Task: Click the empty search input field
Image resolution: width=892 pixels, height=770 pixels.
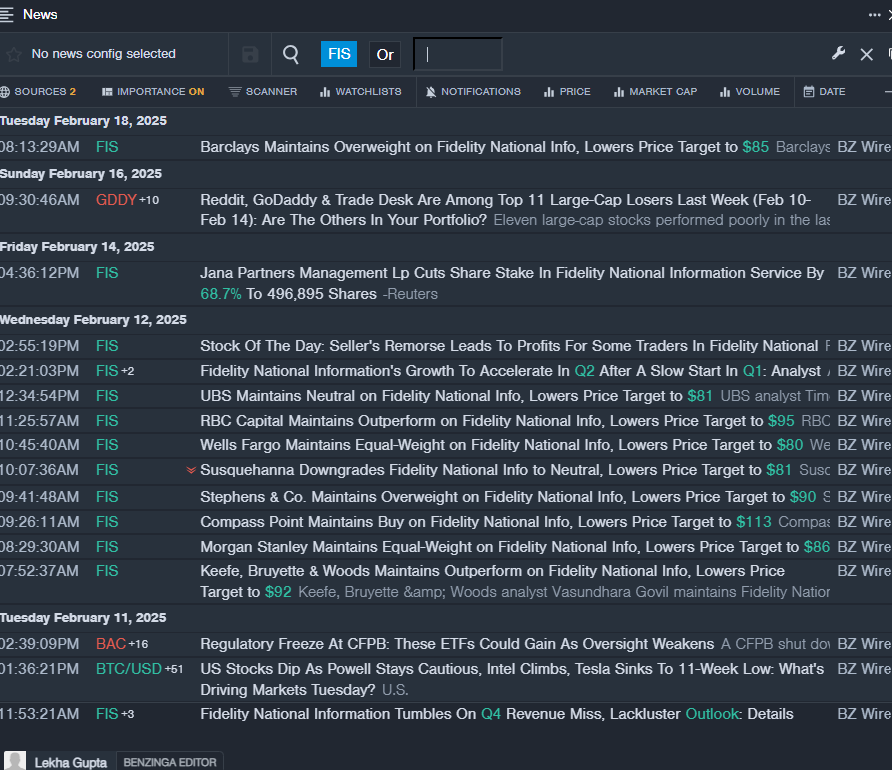Action: point(458,54)
